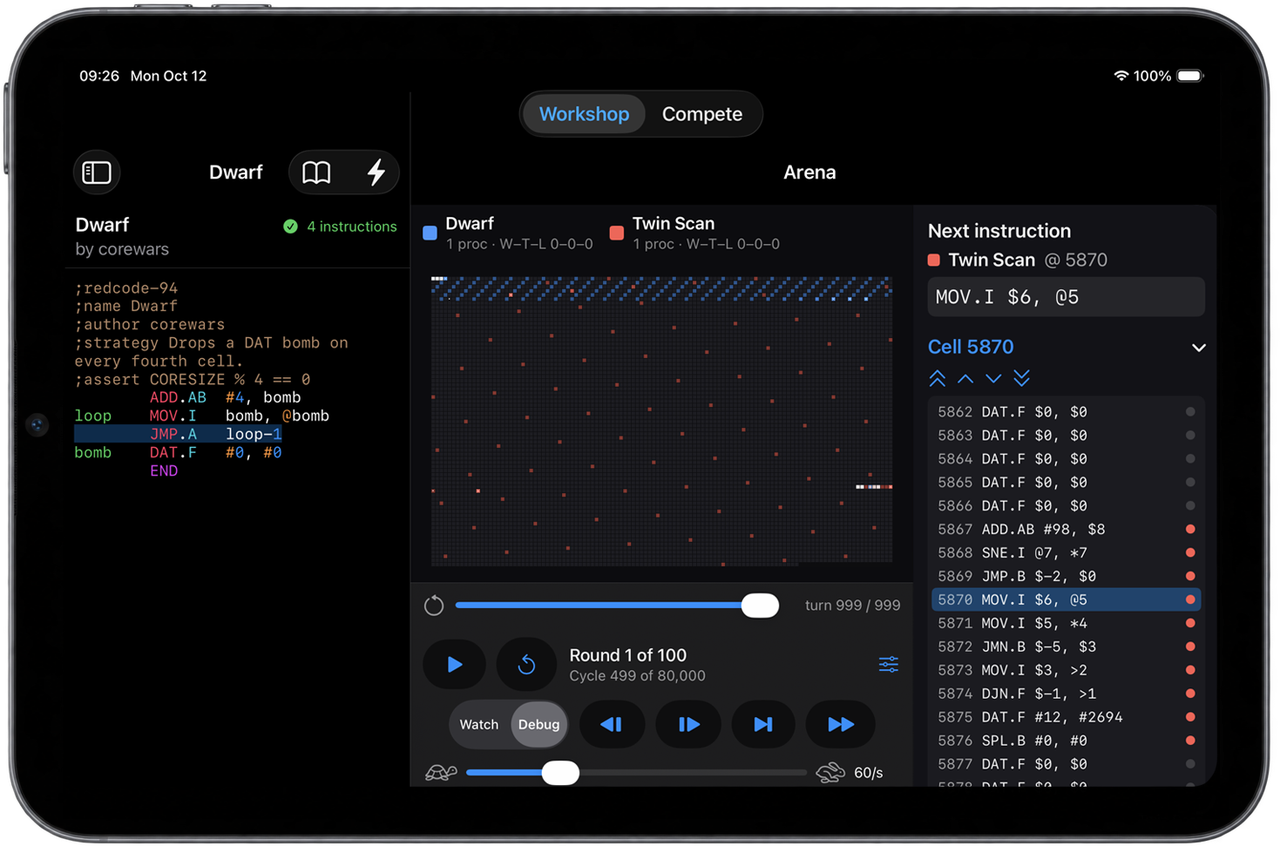The image size is (1280, 846).
Task: Open the settings sliders icon
Action: tap(888, 664)
